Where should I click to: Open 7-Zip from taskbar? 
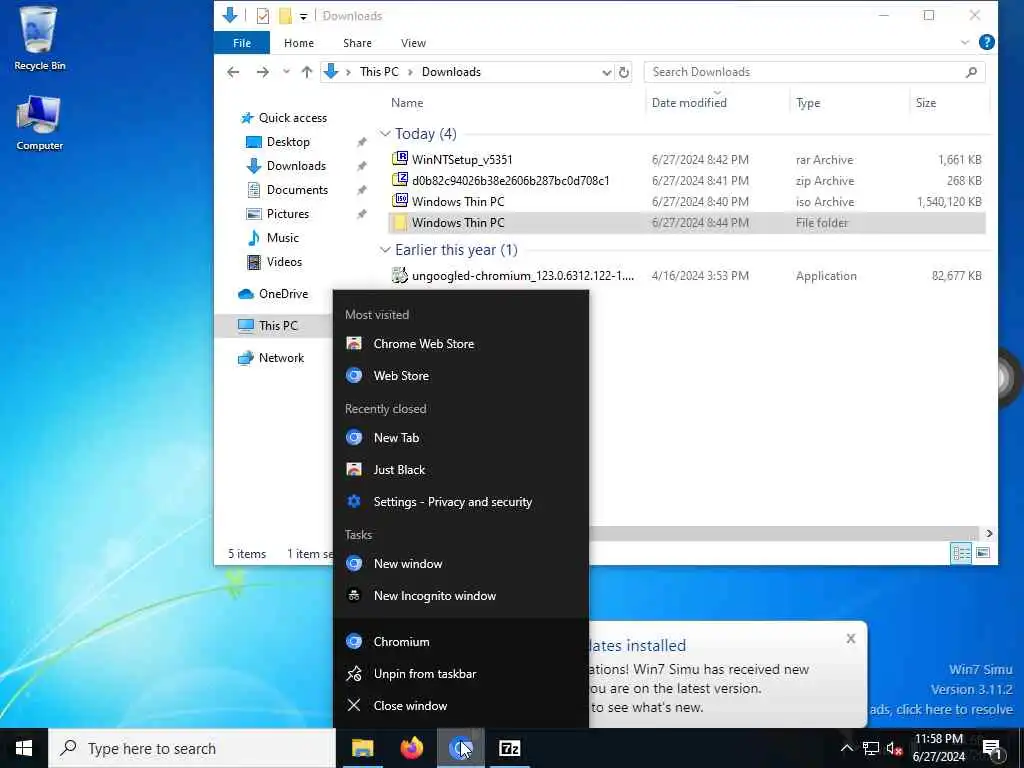pyautogui.click(x=509, y=748)
